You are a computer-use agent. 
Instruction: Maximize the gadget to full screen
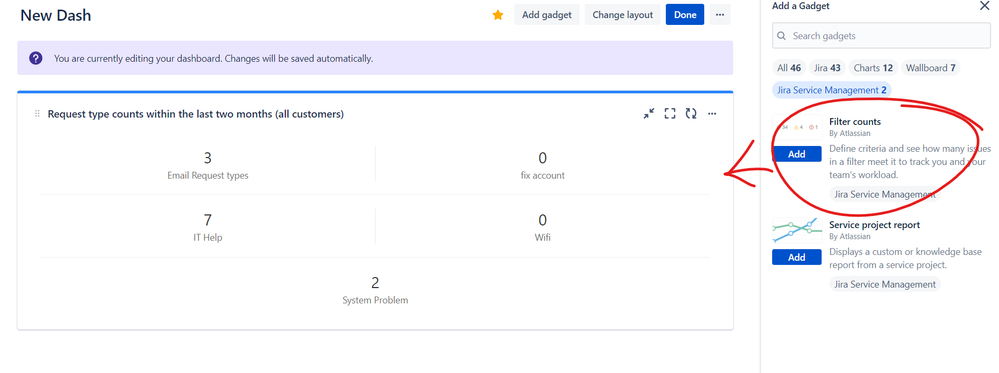pyautogui.click(x=670, y=113)
